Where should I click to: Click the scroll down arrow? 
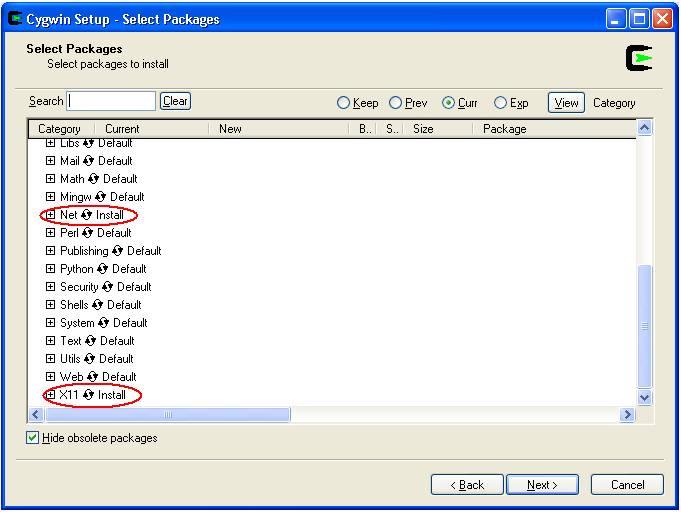coord(645,397)
